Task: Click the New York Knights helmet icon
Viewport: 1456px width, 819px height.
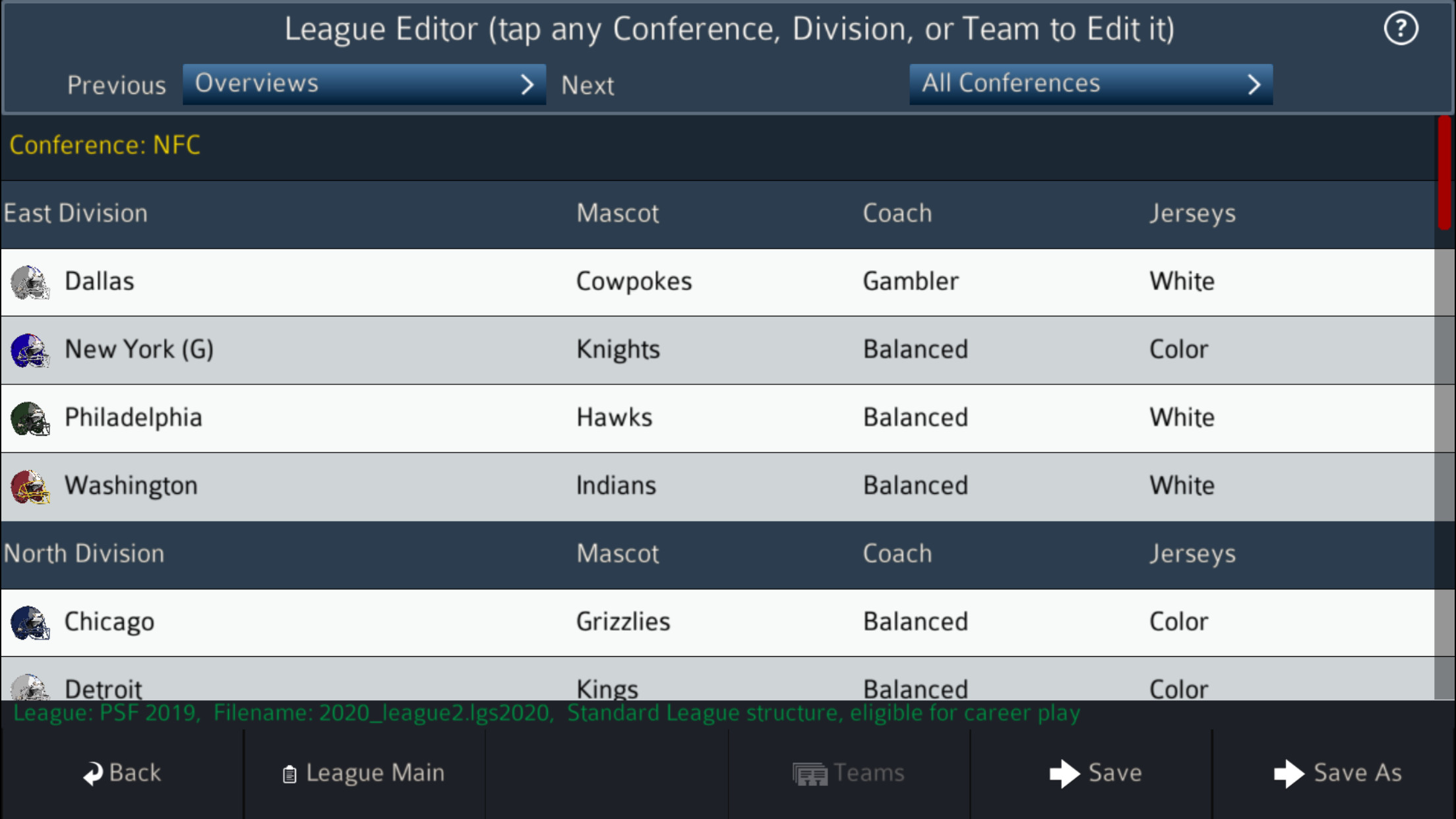Action: 30,350
